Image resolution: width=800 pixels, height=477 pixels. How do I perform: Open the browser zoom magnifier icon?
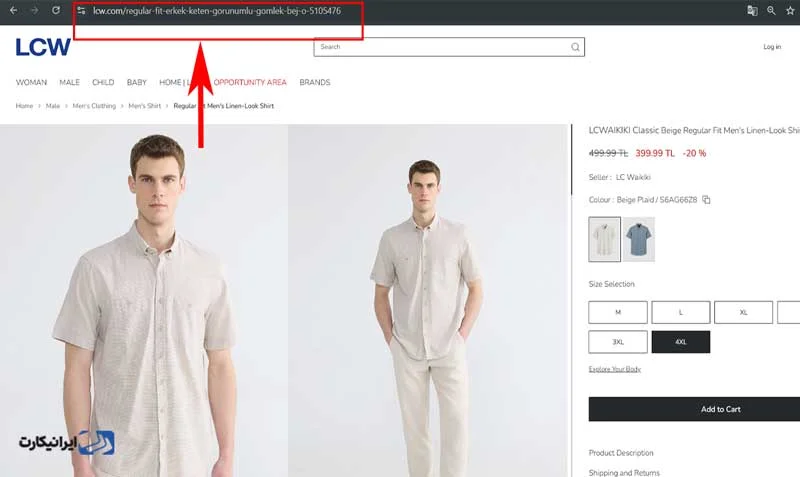point(771,10)
